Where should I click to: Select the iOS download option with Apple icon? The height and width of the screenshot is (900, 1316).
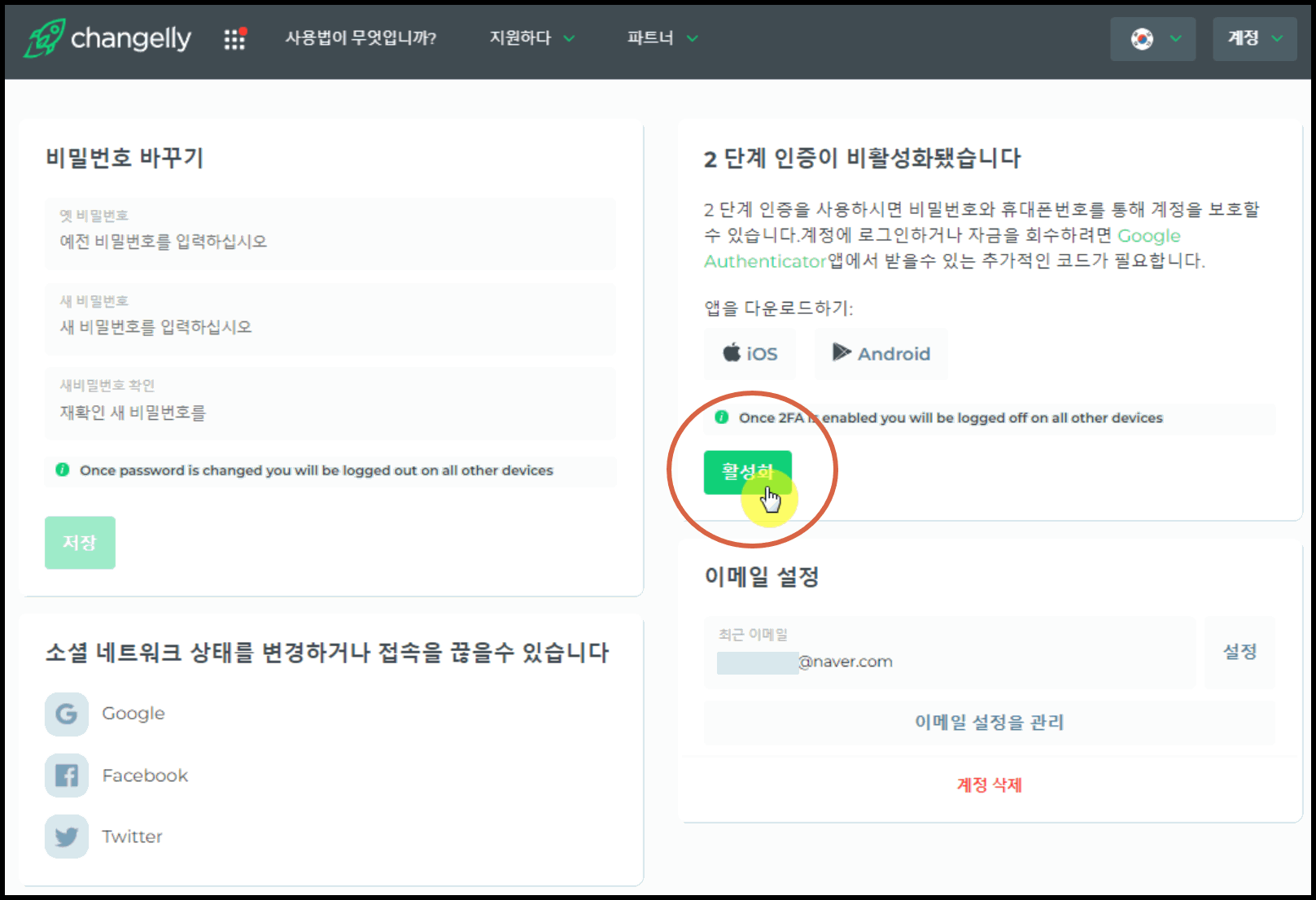(x=750, y=353)
